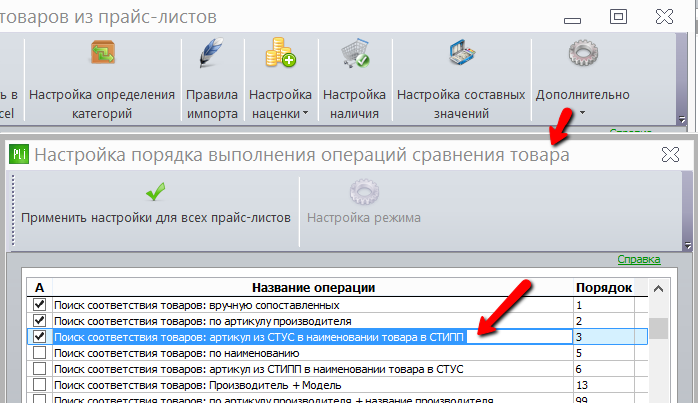698x403 pixels.
Task: Click order value 13 cell
Action: tap(604, 385)
